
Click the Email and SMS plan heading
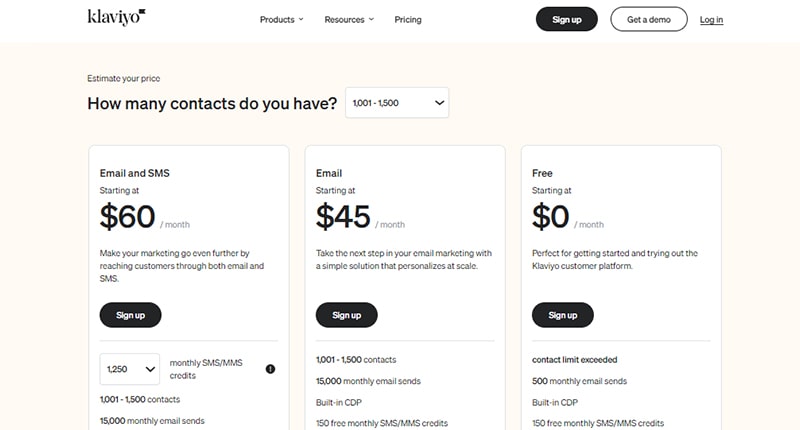click(x=135, y=173)
